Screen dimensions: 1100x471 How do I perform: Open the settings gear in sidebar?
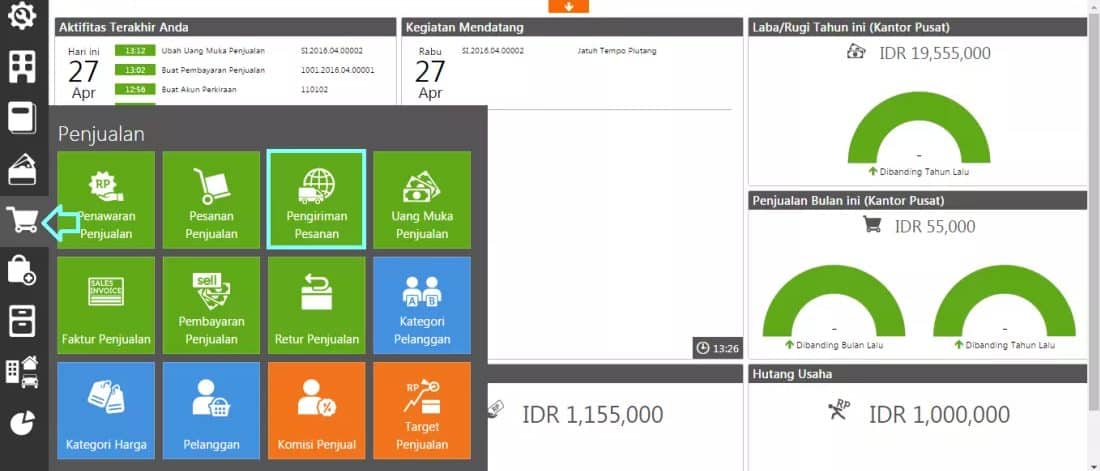coord(22,15)
